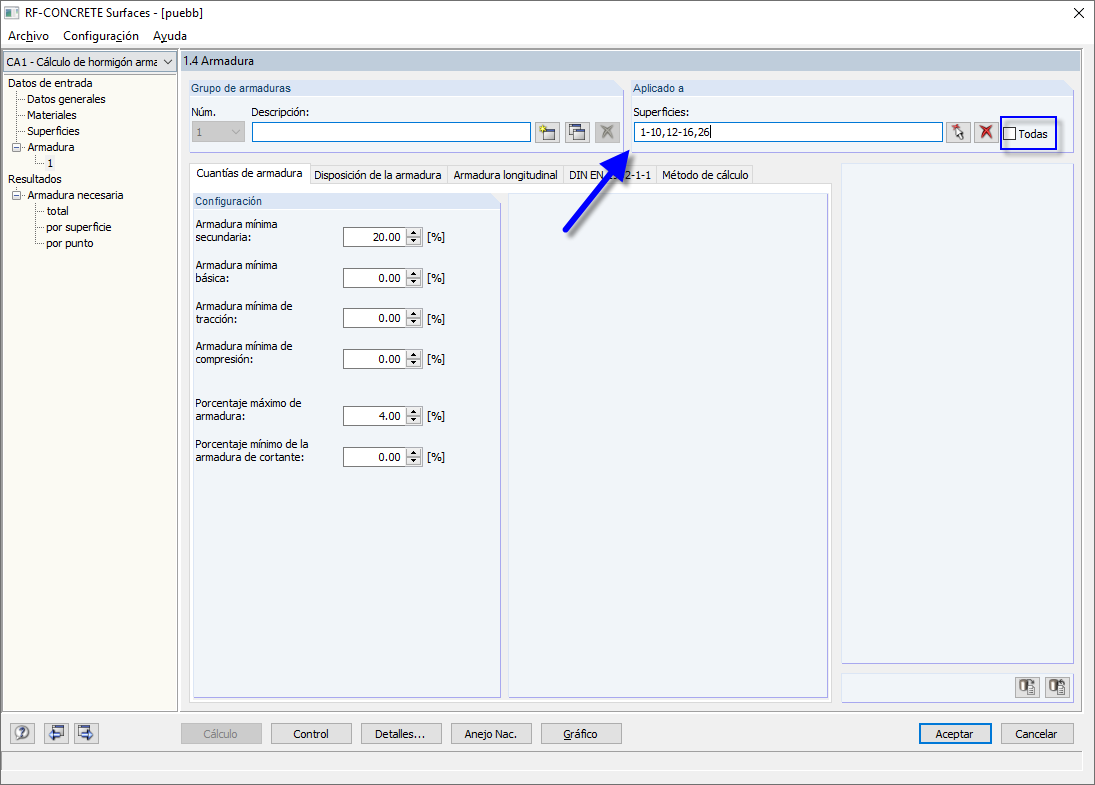Image resolution: width=1095 pixels, height=785 pixels.
Task: Select por superficie in the tree
Action: coord(79,227)
